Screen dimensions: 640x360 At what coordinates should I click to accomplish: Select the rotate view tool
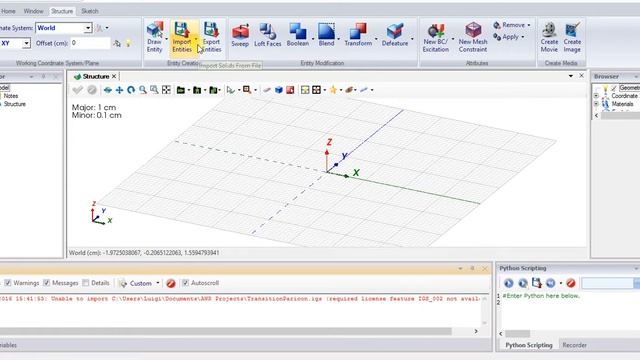(131, 90)
